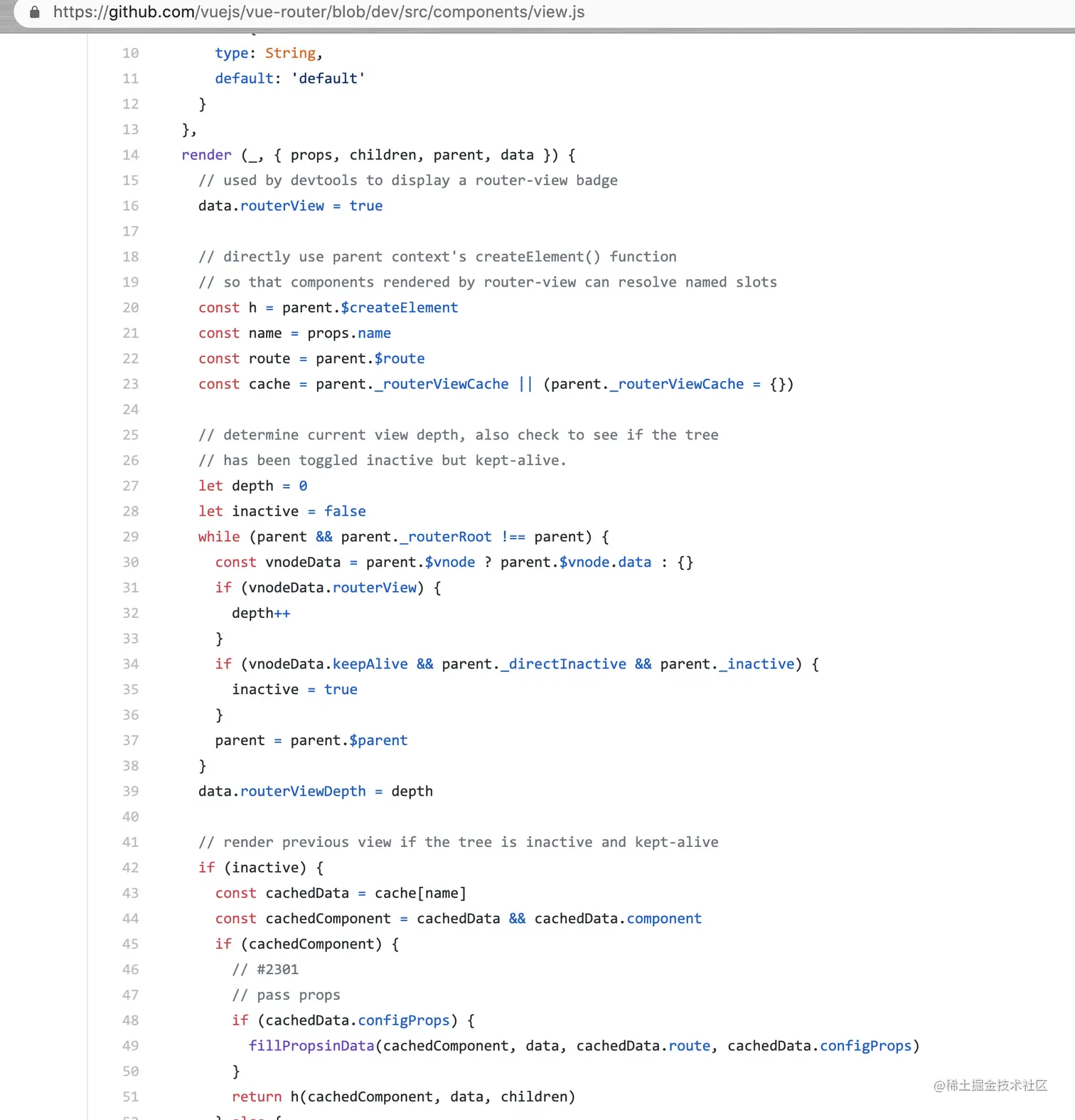Viewport: 1075px width, 1120px height.
Task: Click 'false' value on line 28
Action: [345, 511]
